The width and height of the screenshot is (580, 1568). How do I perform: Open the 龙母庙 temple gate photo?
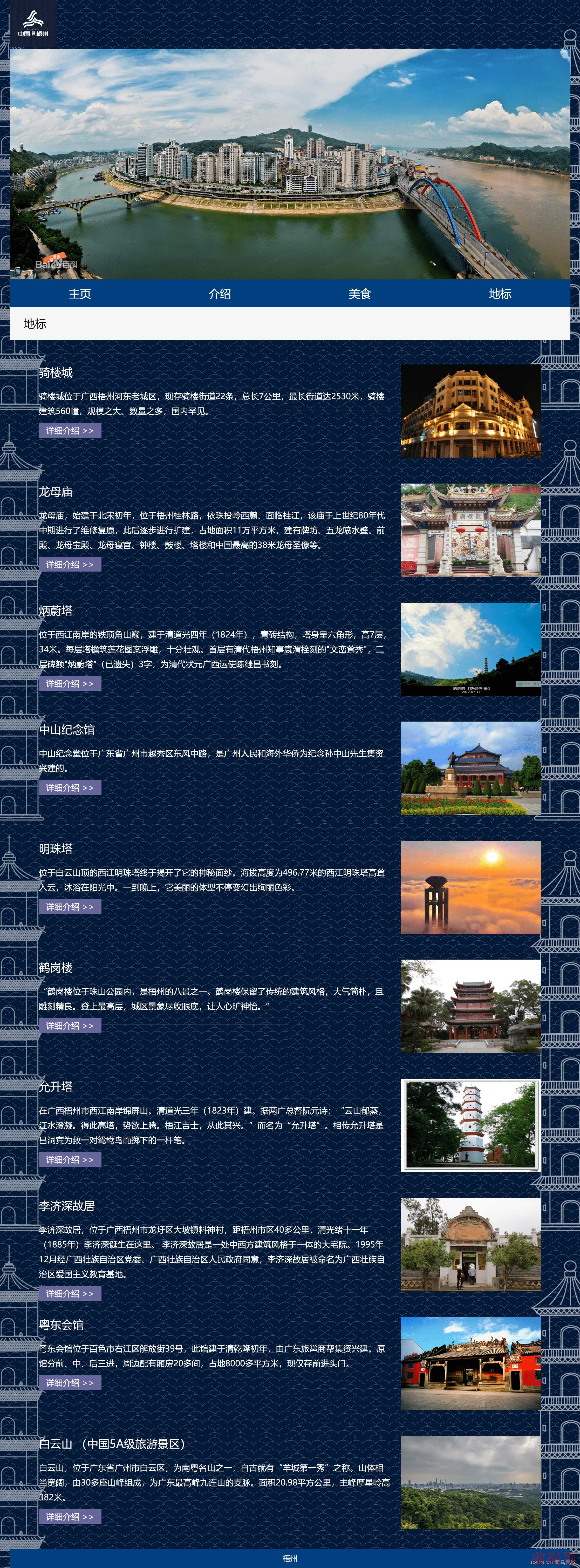pyautogui.click(x=470, y=530)
